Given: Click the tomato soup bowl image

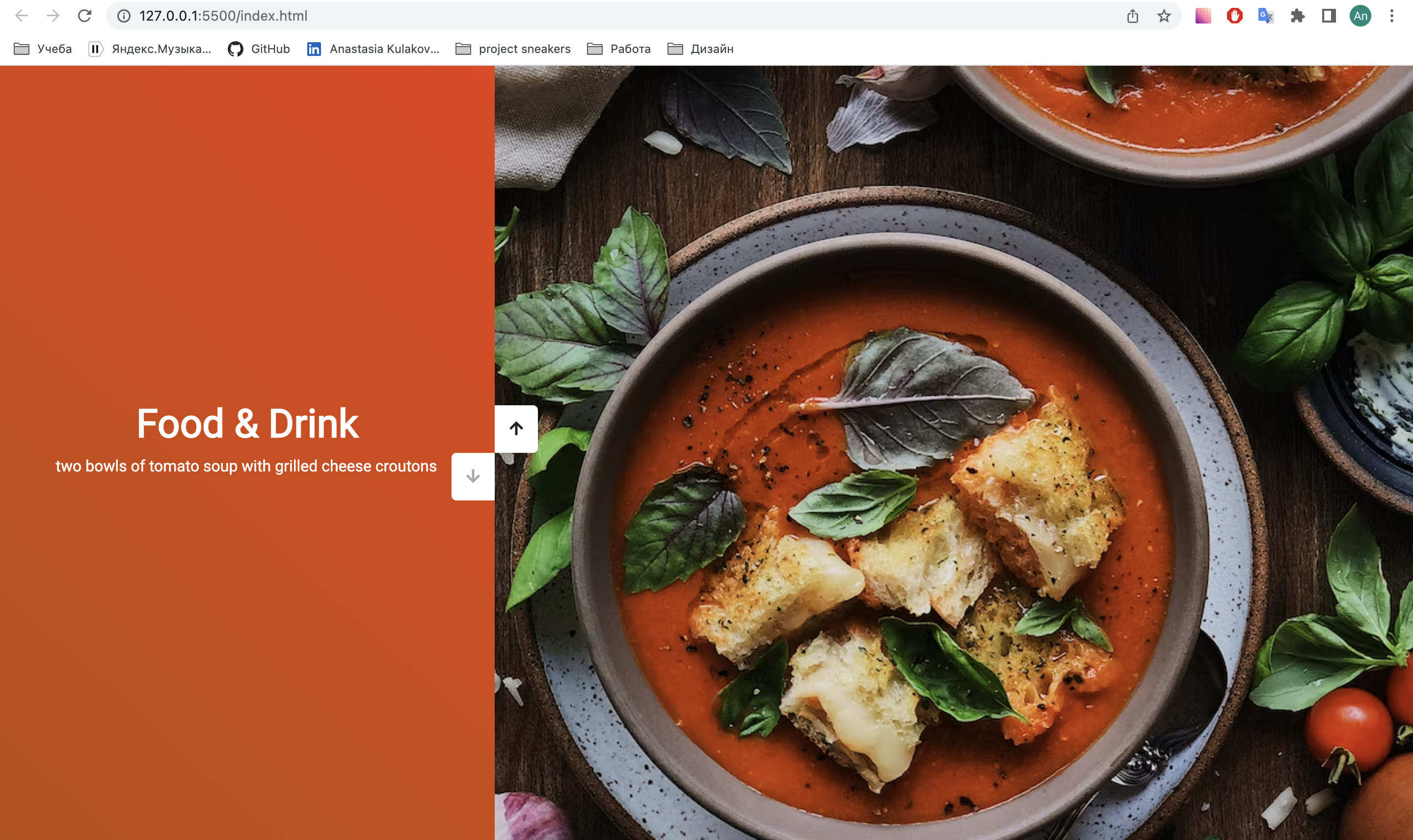Looking at the screenshot, I should (954, 453).
